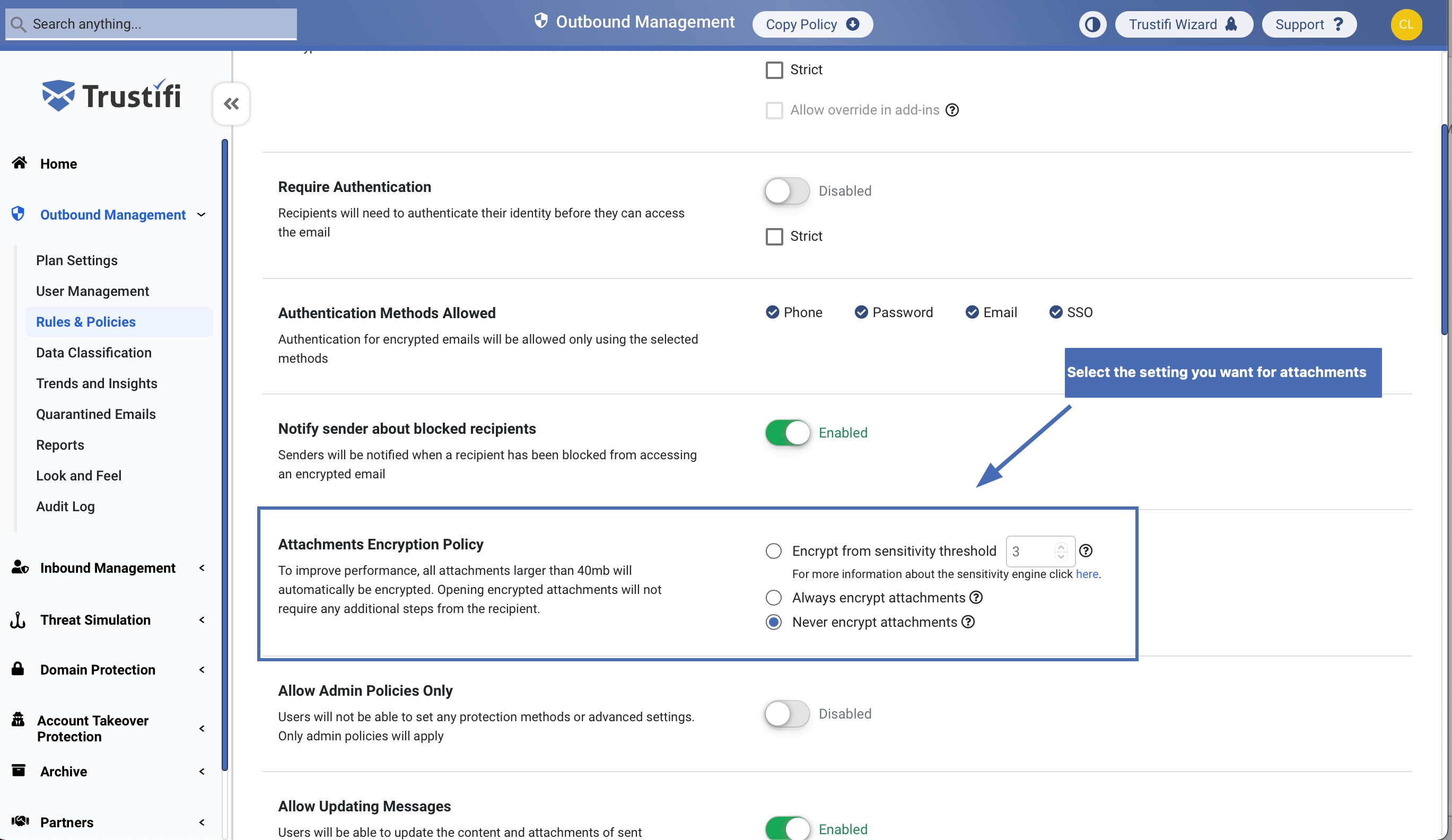This screenshot has width=1452, height=840.
Task: Click the search magnifier icon
Action: 19,24
